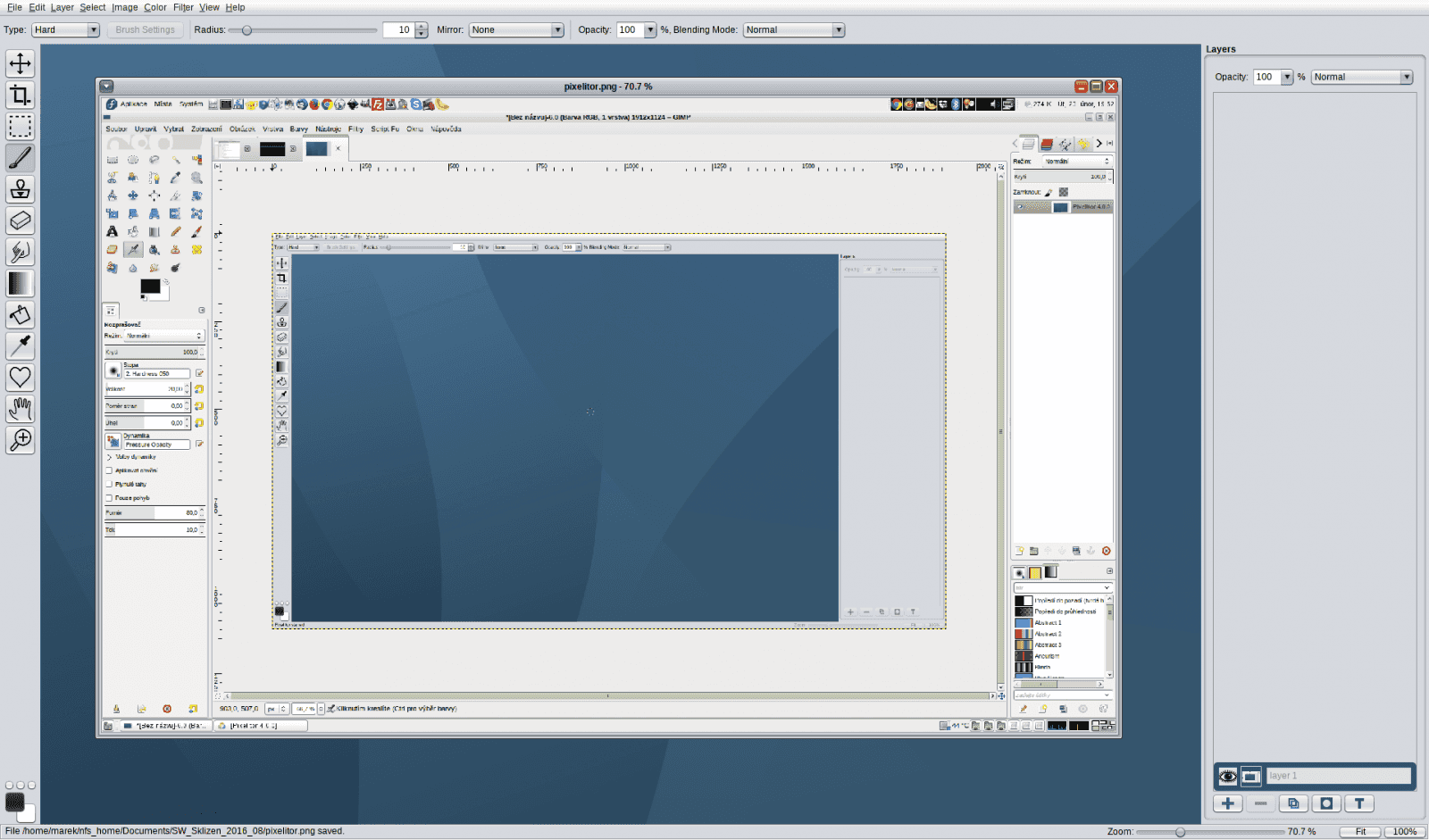
Task: Select the Brush tool
Action: (20, 157)
